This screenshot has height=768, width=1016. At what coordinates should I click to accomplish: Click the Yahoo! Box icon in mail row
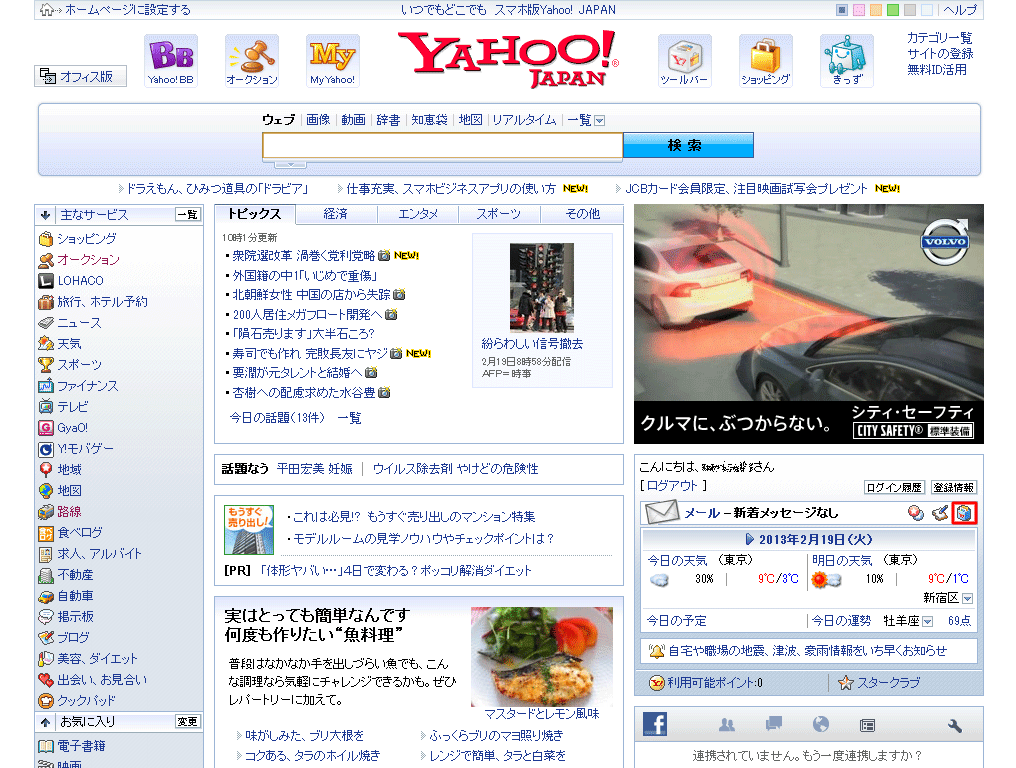click(964, 513)
